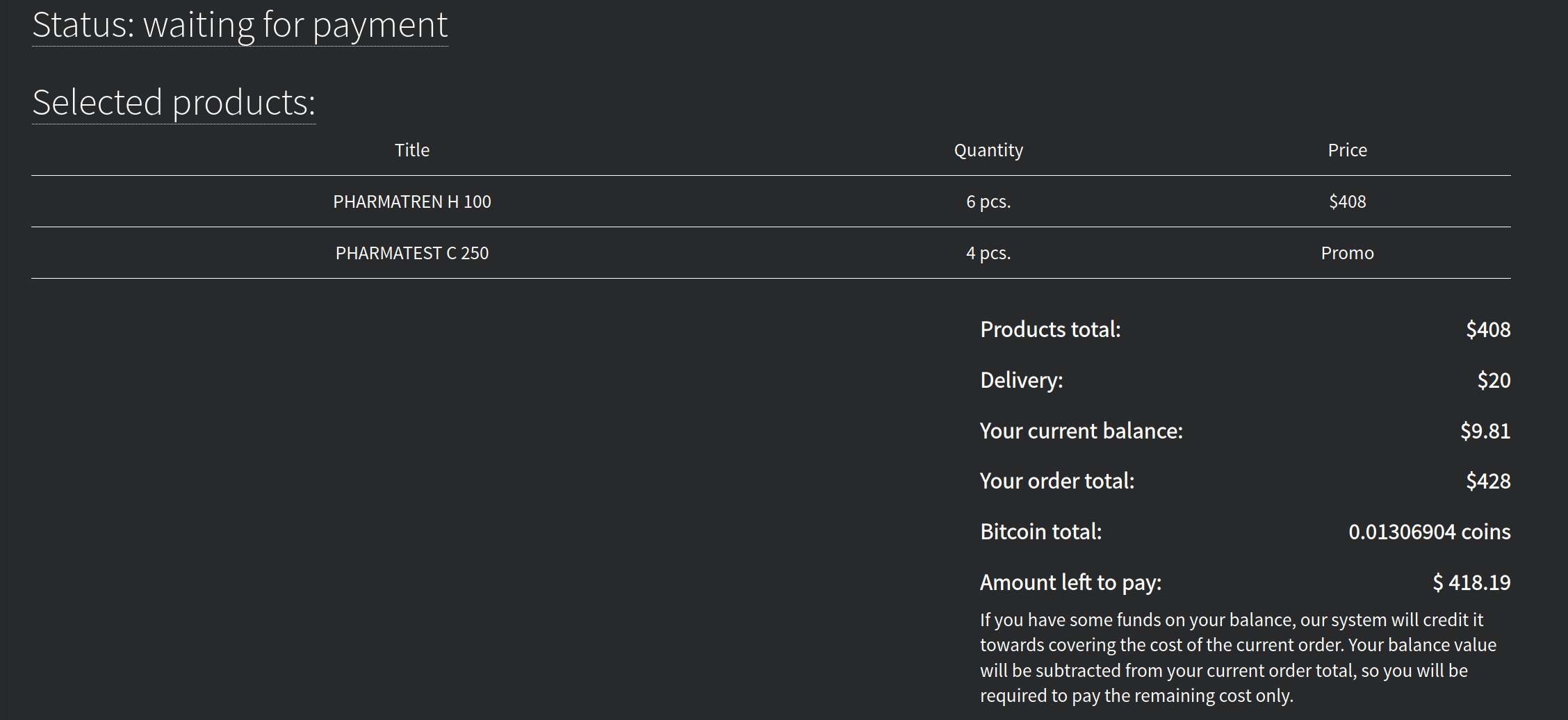Click the $408 price in the product row
The height and width of the screenshot is (720, 1568).
point(1347,202)
